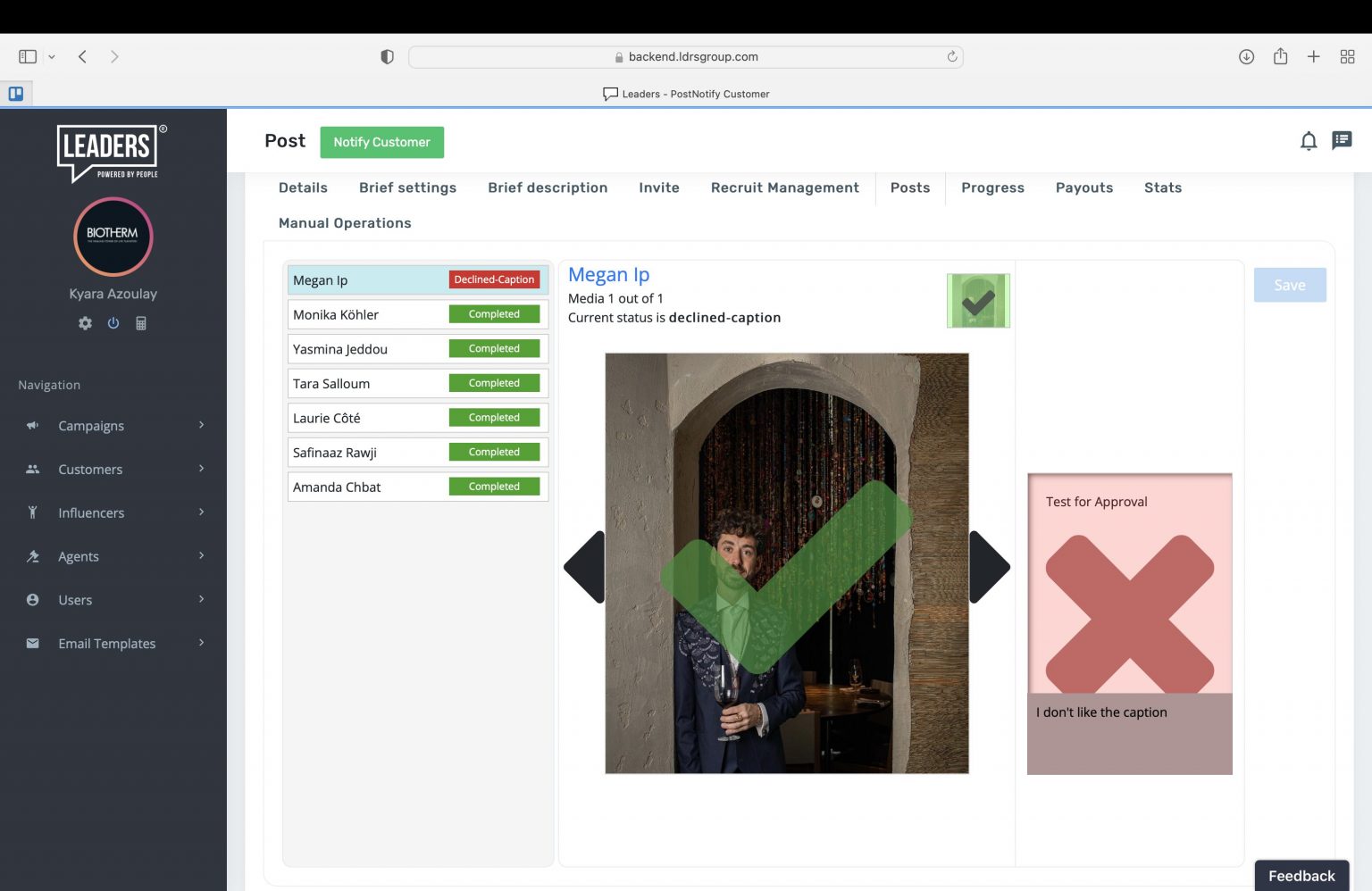Click the Save button

[1289, 285]
